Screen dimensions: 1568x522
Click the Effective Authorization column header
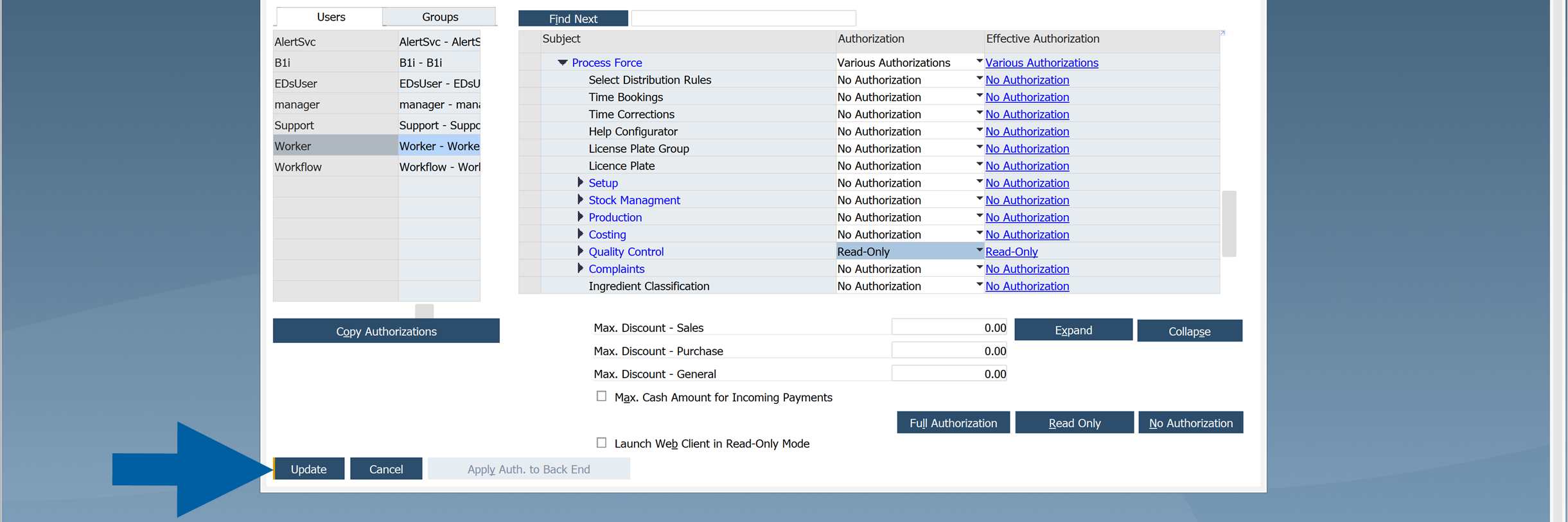(x=1102, y=39)
